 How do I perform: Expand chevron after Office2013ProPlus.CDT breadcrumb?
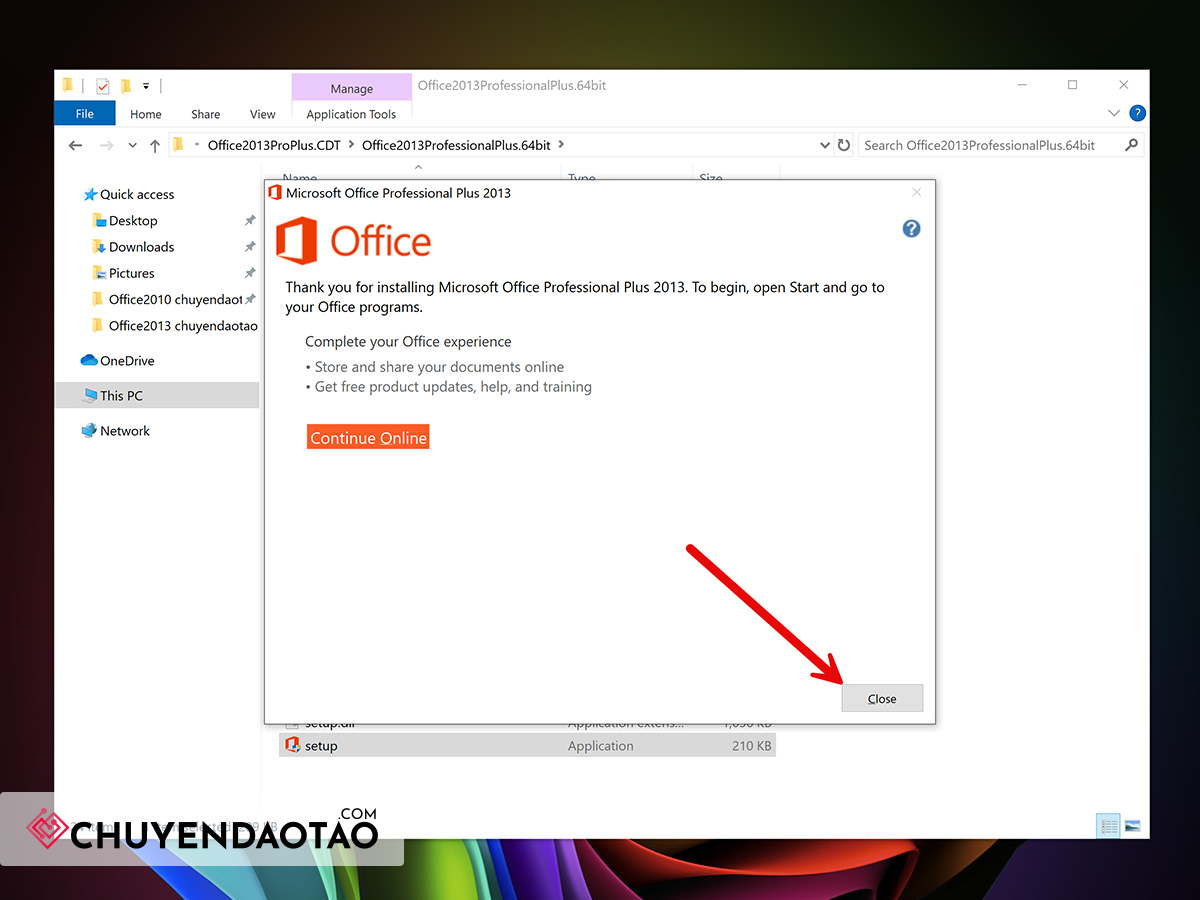pyautogui.click(x=351, y=145)
